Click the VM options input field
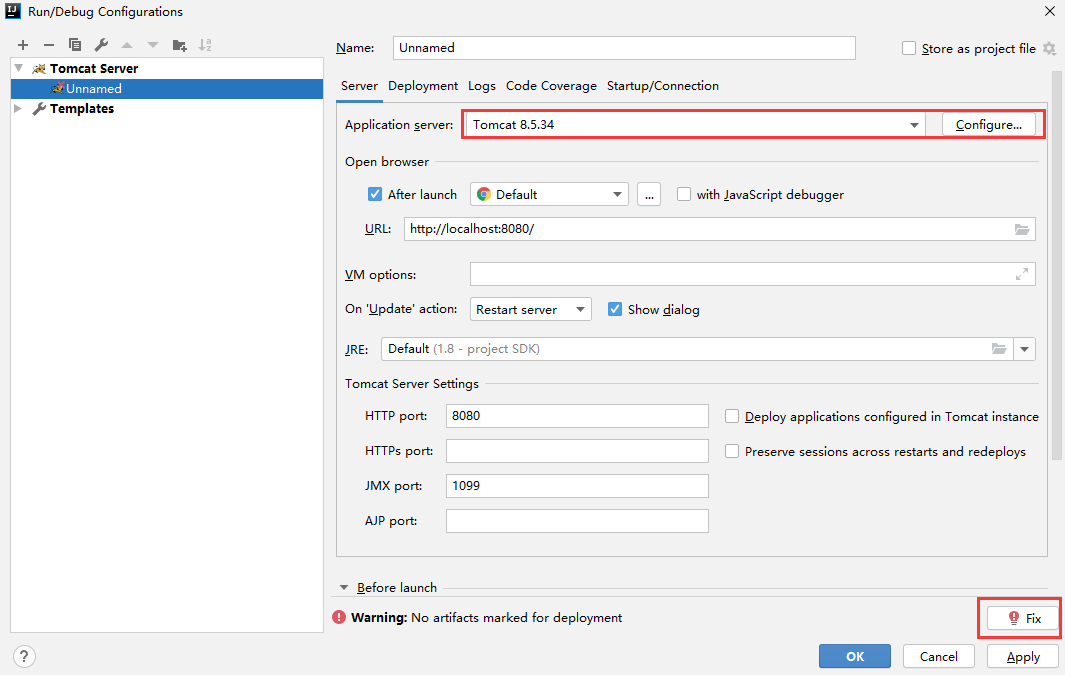This screenshot has height=675, width=1065. click(753, 274)
